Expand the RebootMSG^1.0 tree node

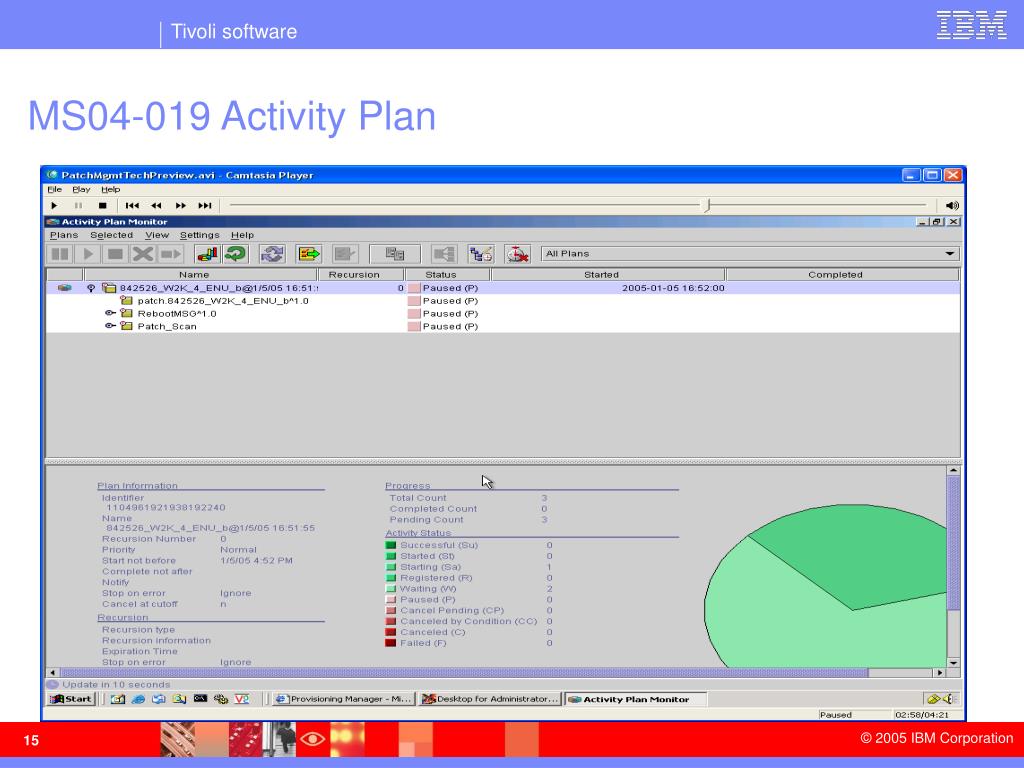tap(110, 313)
